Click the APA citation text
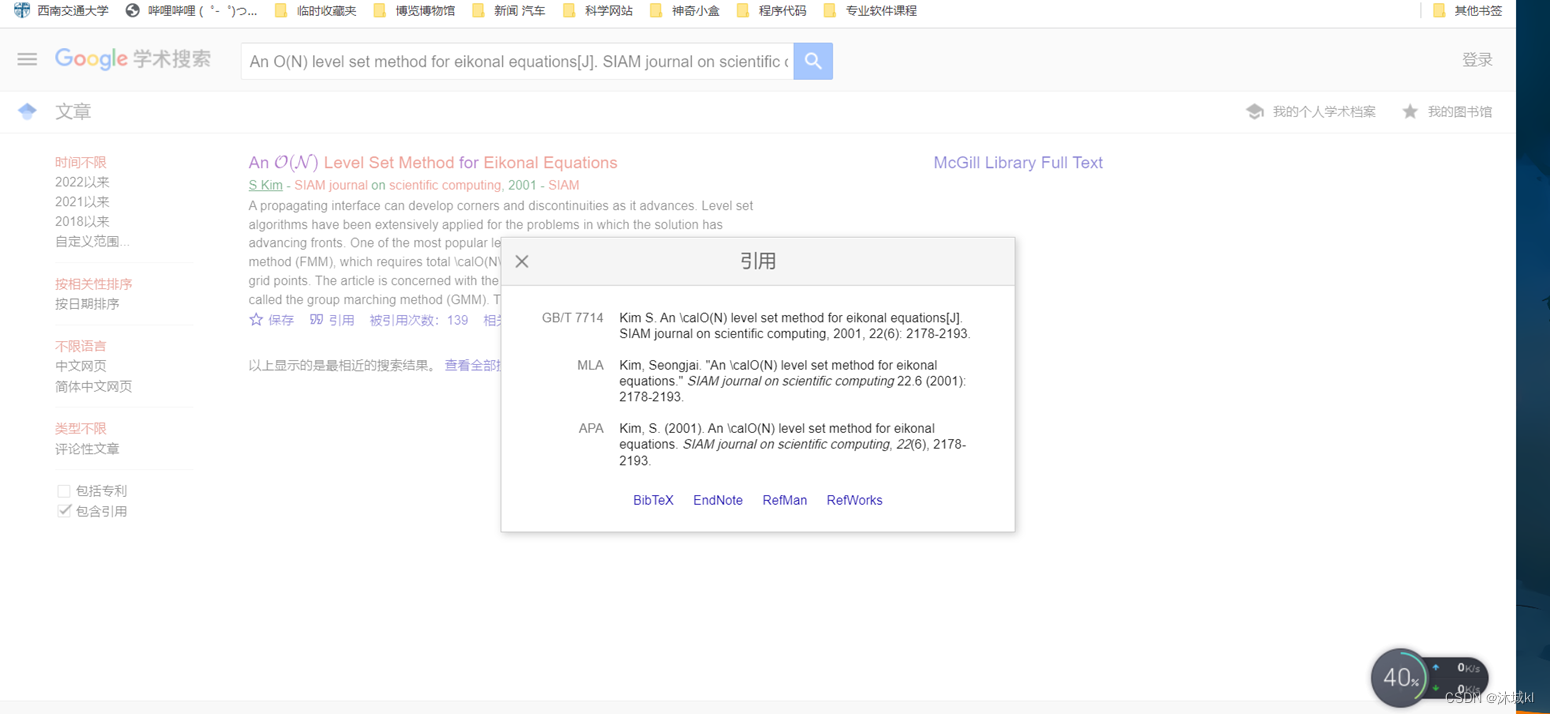1550x714 pixels. pos(795,444)
